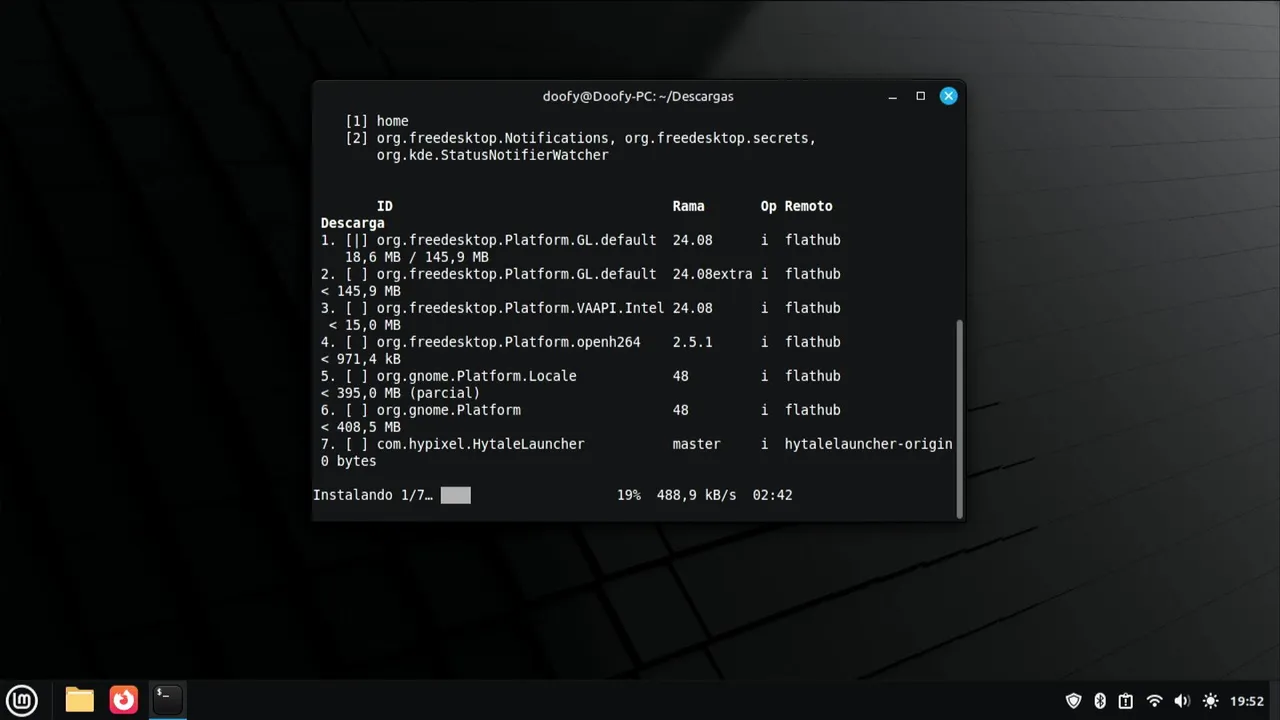Viewport: 1280px width, 720px height.
Task: Click '< 408,5 MB' size text
Action: (361, 427)
